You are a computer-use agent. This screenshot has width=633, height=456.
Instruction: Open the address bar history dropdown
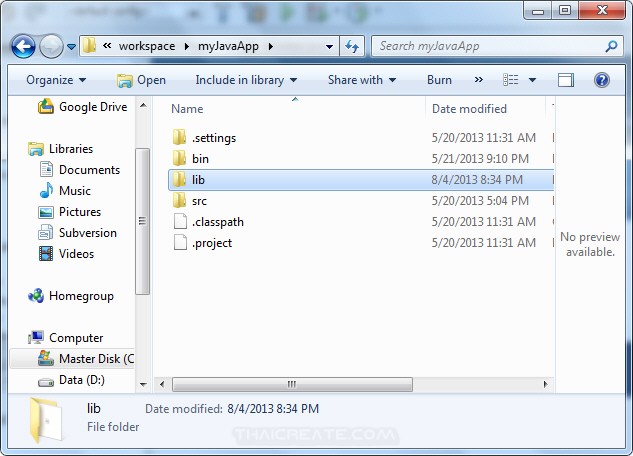(x=329, y=46)
